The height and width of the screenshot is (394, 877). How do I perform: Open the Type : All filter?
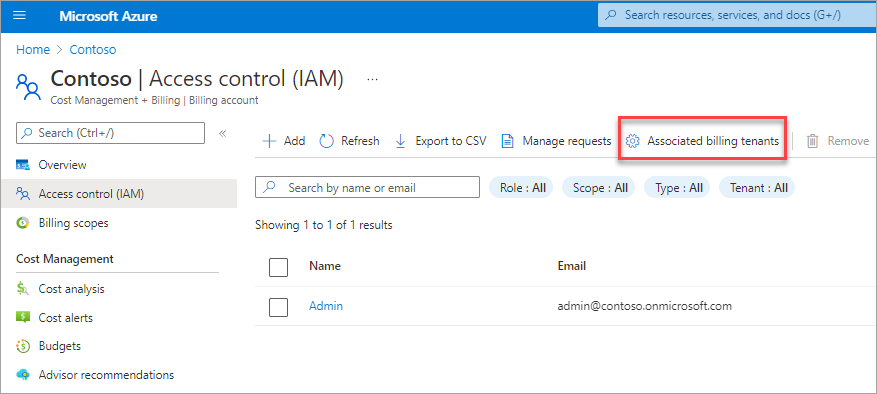click(678, 187)
